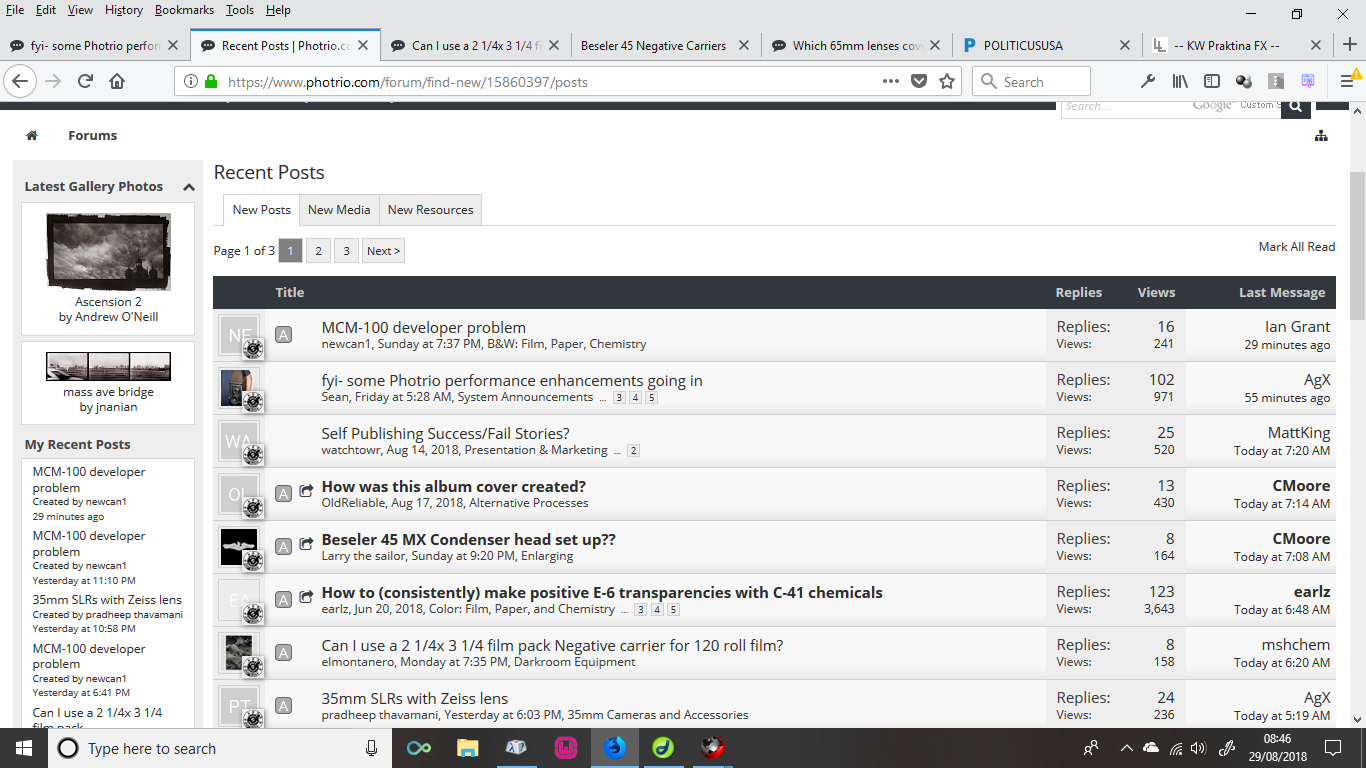Open 'MCM-100 developer problem' thread title
This screenshot has width=1366, height=768.
[423, 327]
